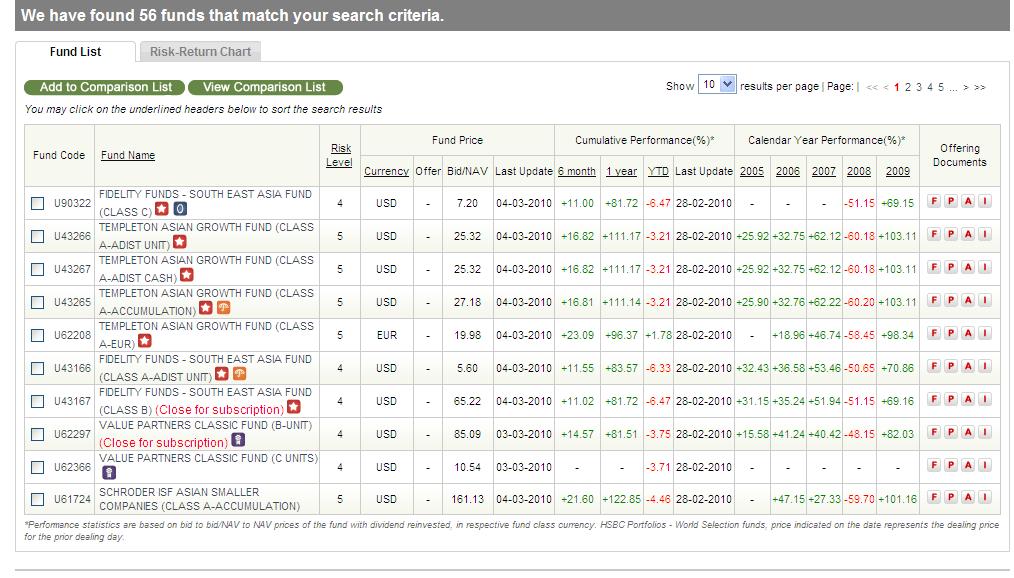
Task: Jump to the last results page arrow
Action: 980,87
